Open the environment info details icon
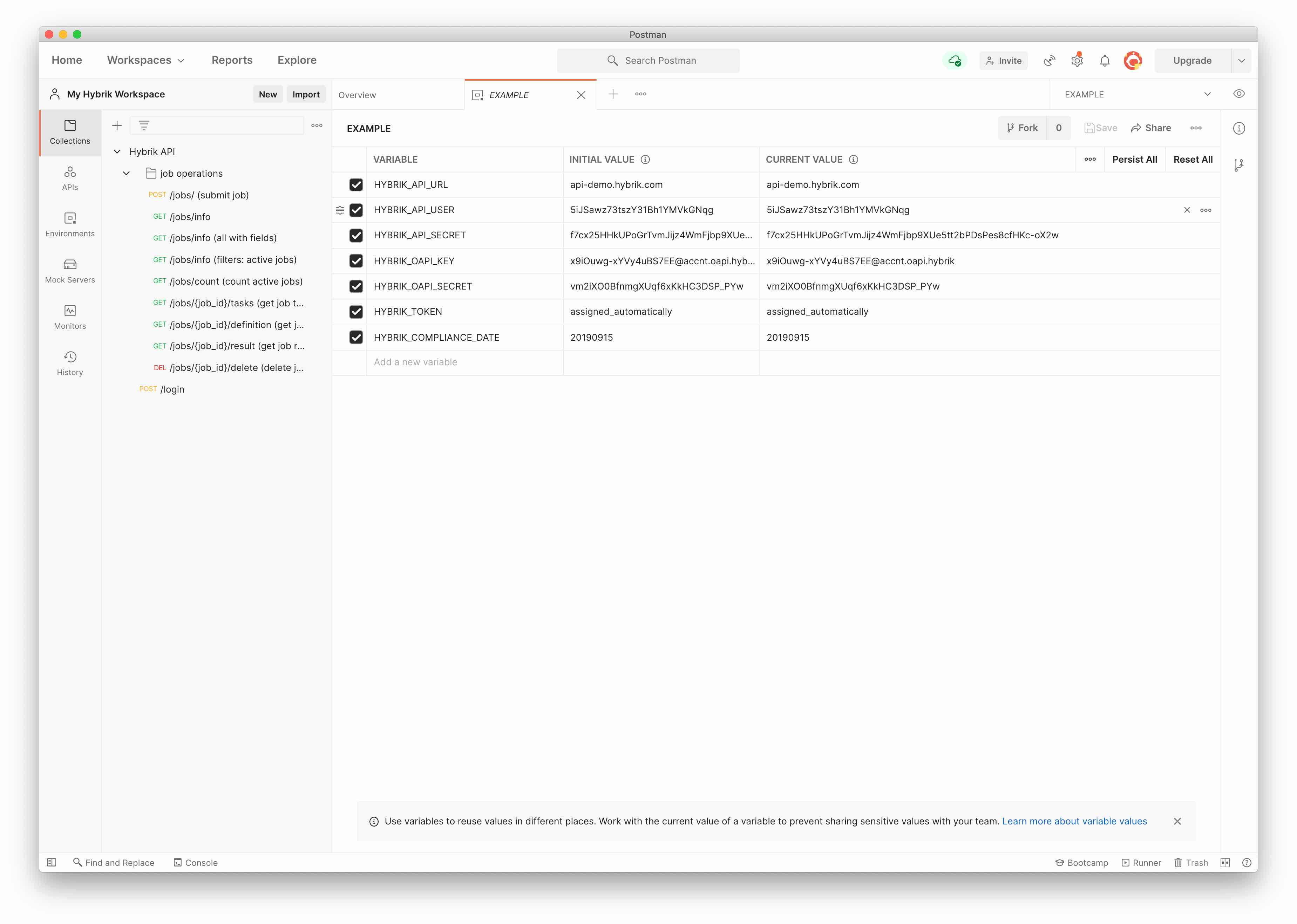 [x=1239, y=129]
